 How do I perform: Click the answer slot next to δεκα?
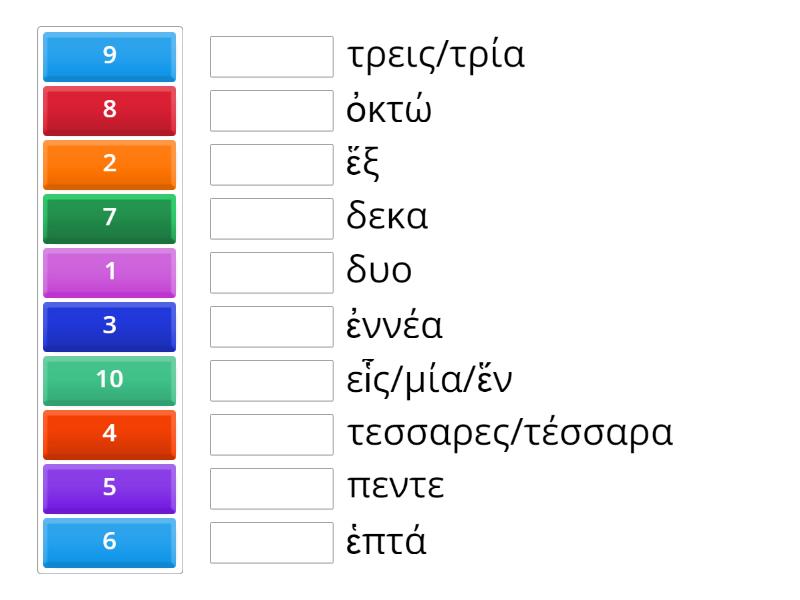(272, 217)
